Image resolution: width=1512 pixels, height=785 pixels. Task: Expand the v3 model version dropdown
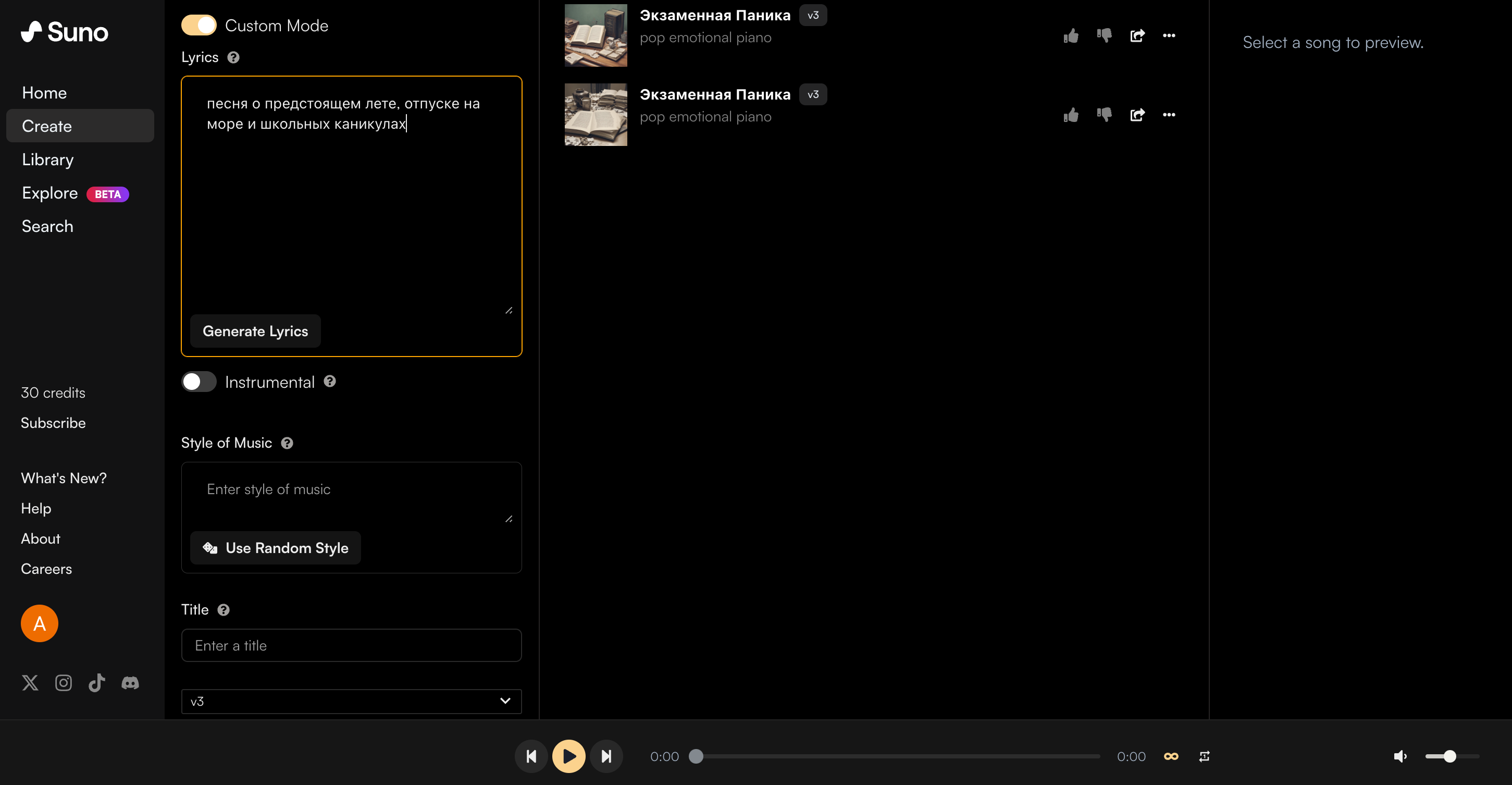click(351, 702)
